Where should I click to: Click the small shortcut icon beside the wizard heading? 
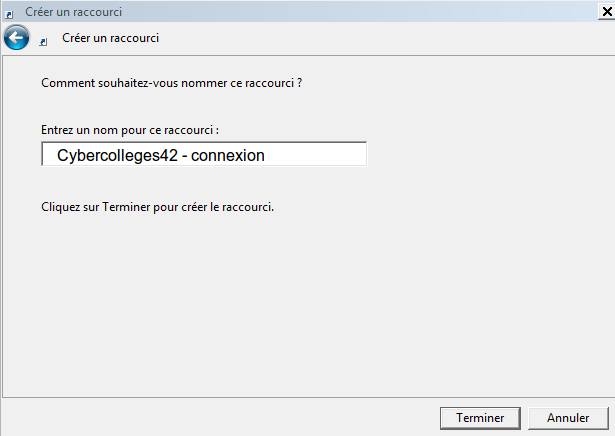coord(42,42)
